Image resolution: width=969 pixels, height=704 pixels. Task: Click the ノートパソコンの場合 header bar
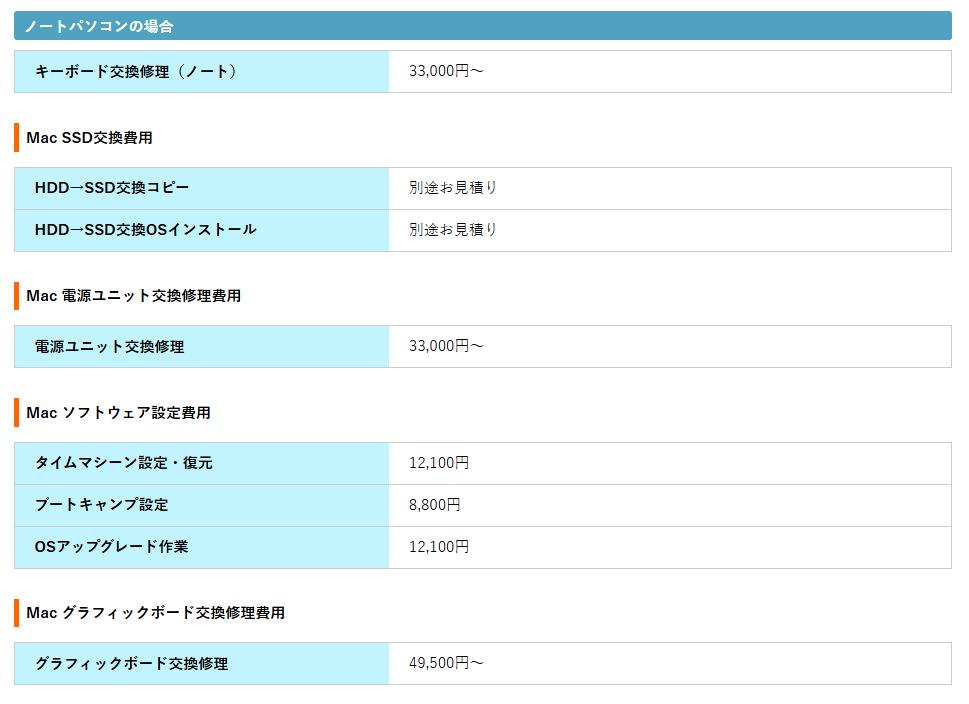pyautogui.click(x=483, y=26)
